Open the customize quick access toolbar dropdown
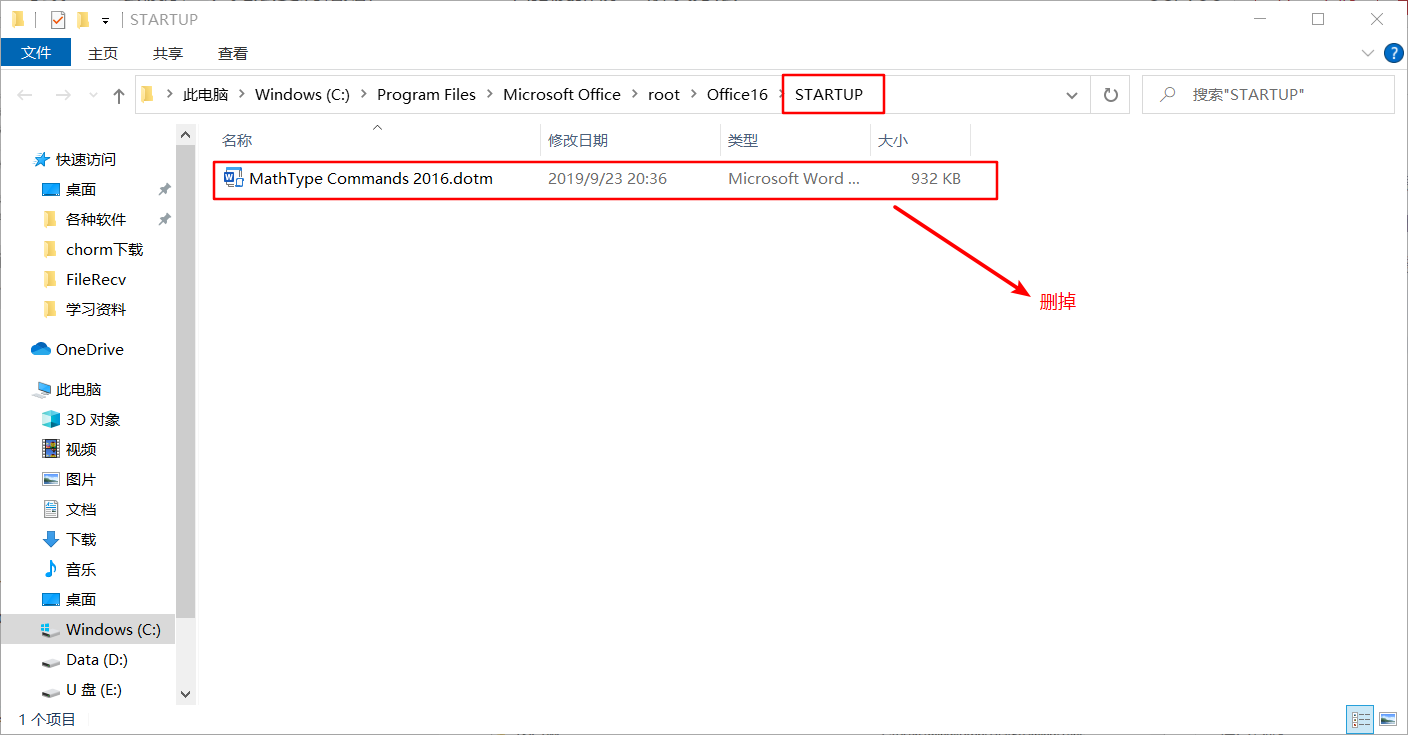 (x=105, y=20)
